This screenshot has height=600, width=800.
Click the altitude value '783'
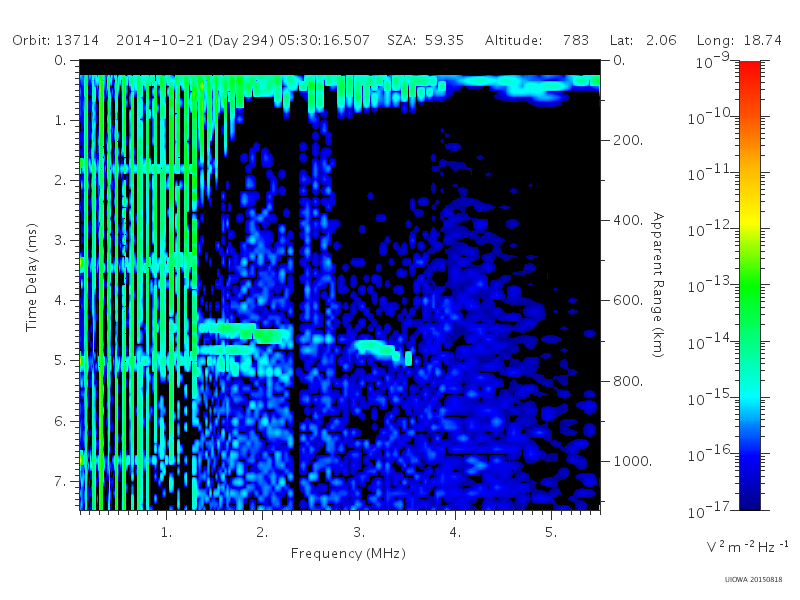pyautogui.click(x=576, y=40)
